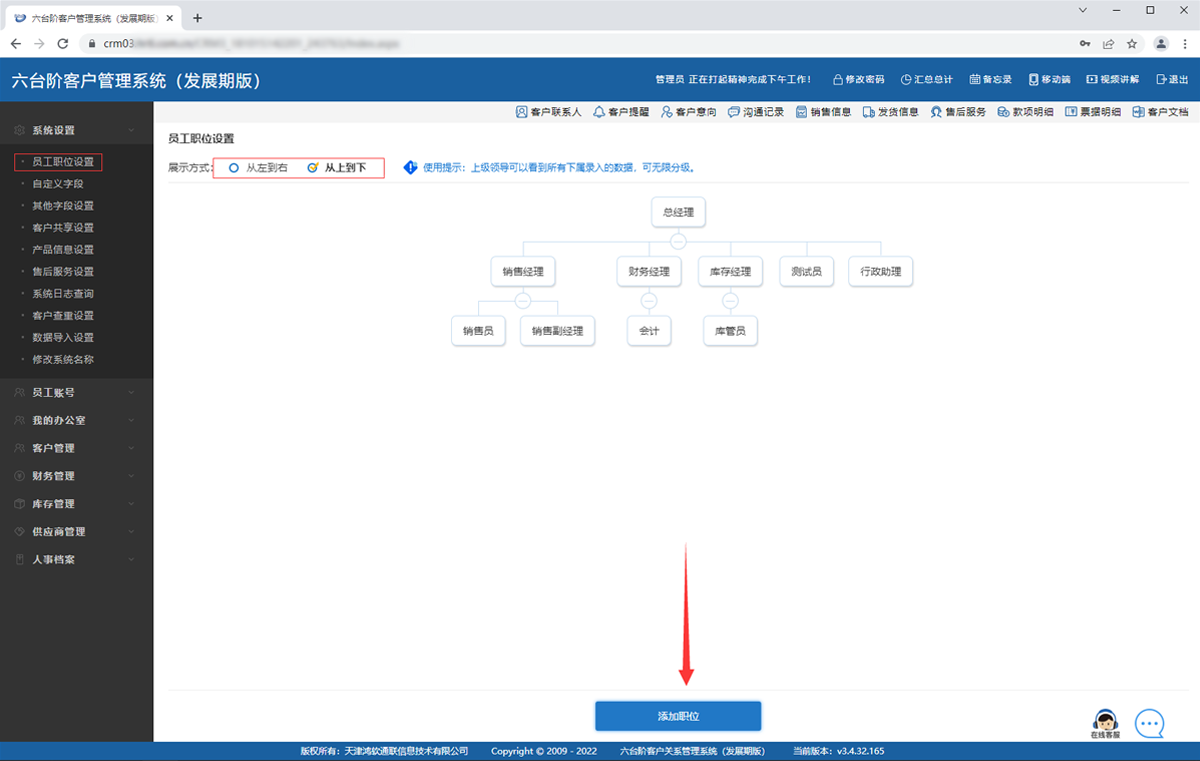Open 沟通记录 chat bubble toolbar icon
Image resolution: width=1200 pixels, height=761 pixels.
click(734, 112)
